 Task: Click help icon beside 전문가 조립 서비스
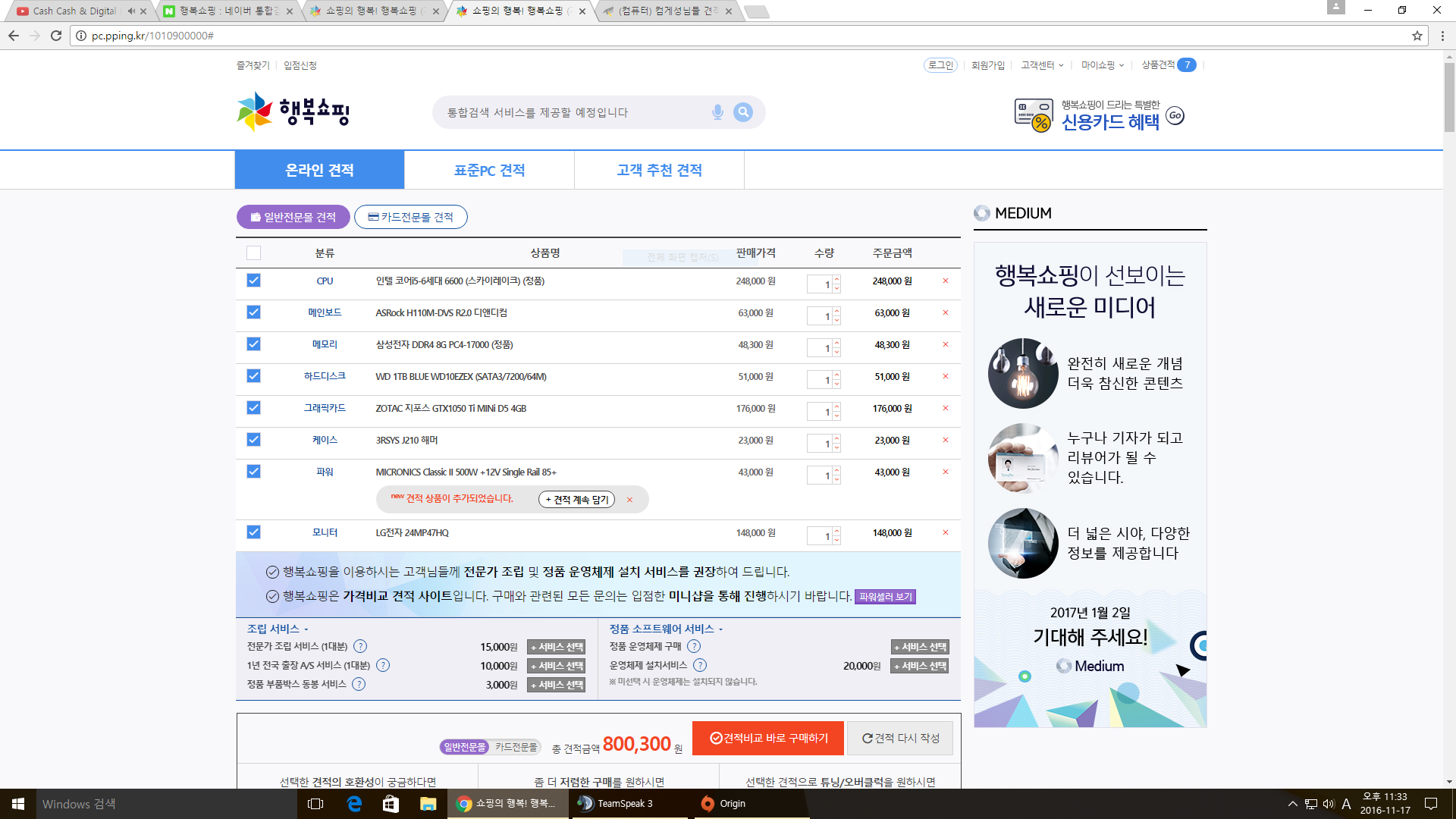[x=360, y=646]
